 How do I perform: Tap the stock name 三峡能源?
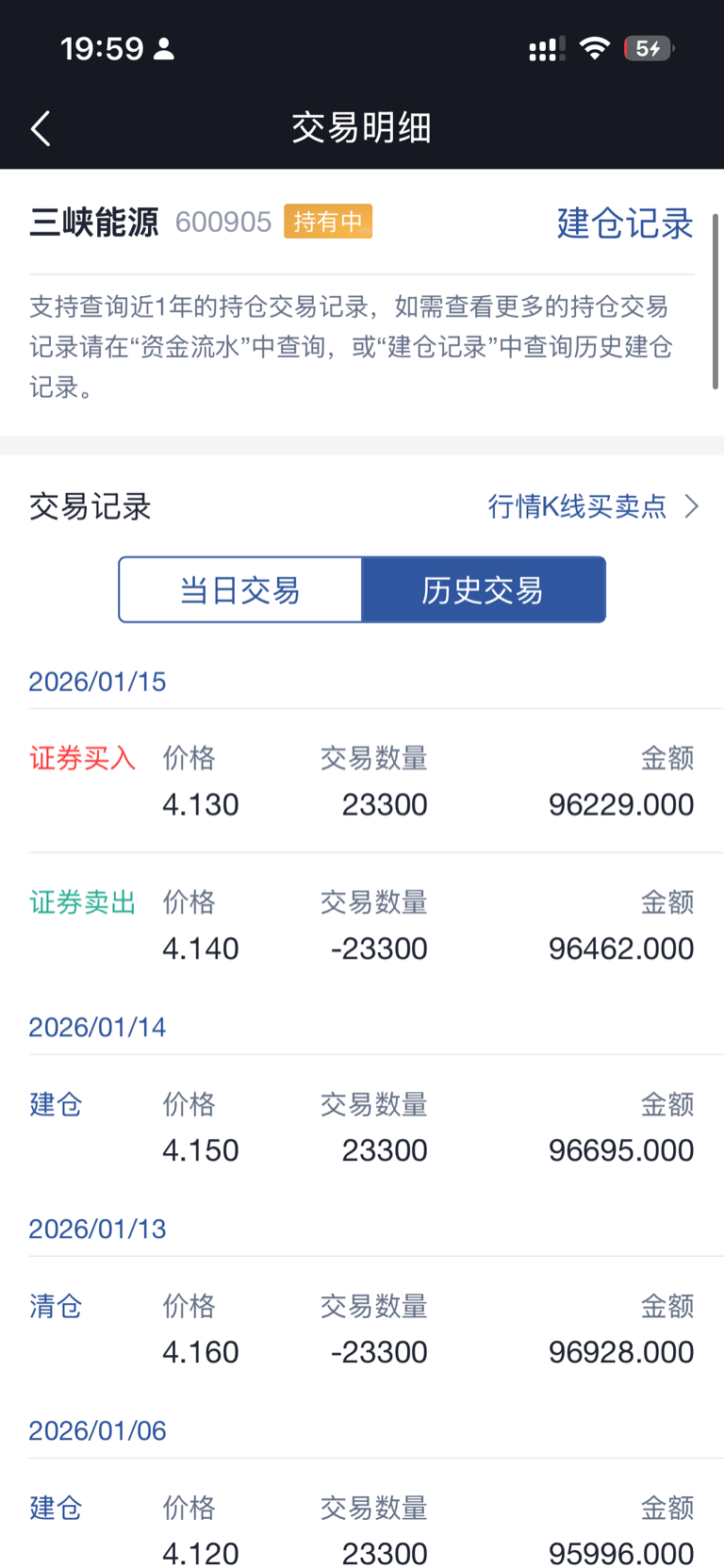pos(94,223)
